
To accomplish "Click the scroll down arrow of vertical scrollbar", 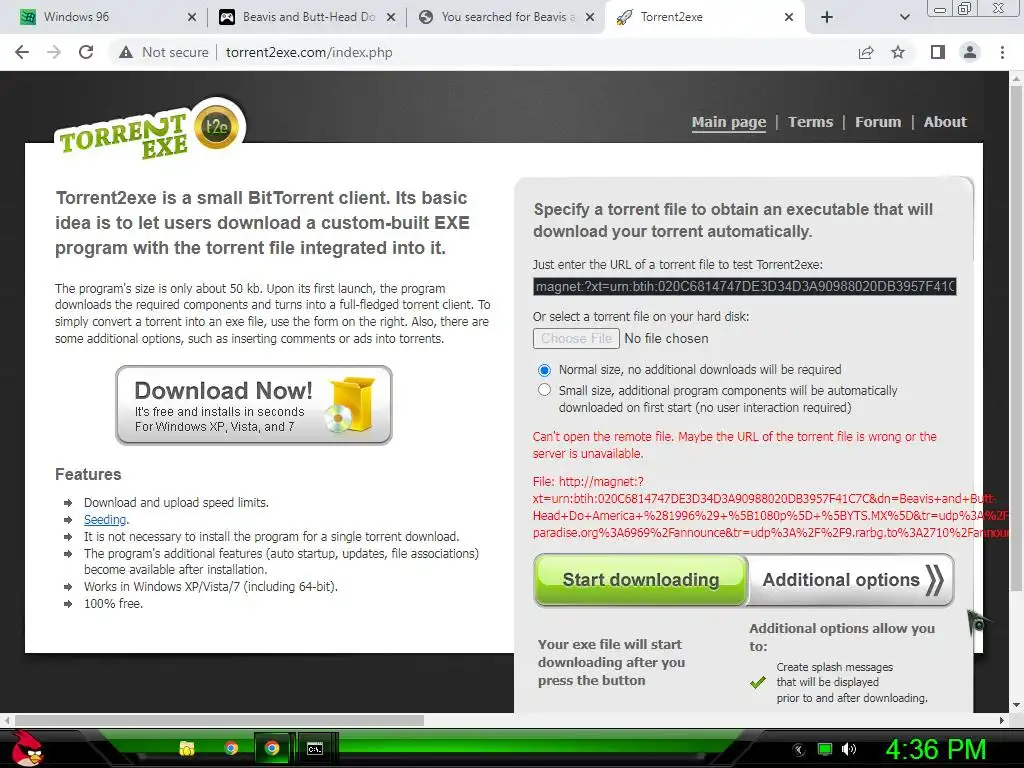I will coord(1016,705).
